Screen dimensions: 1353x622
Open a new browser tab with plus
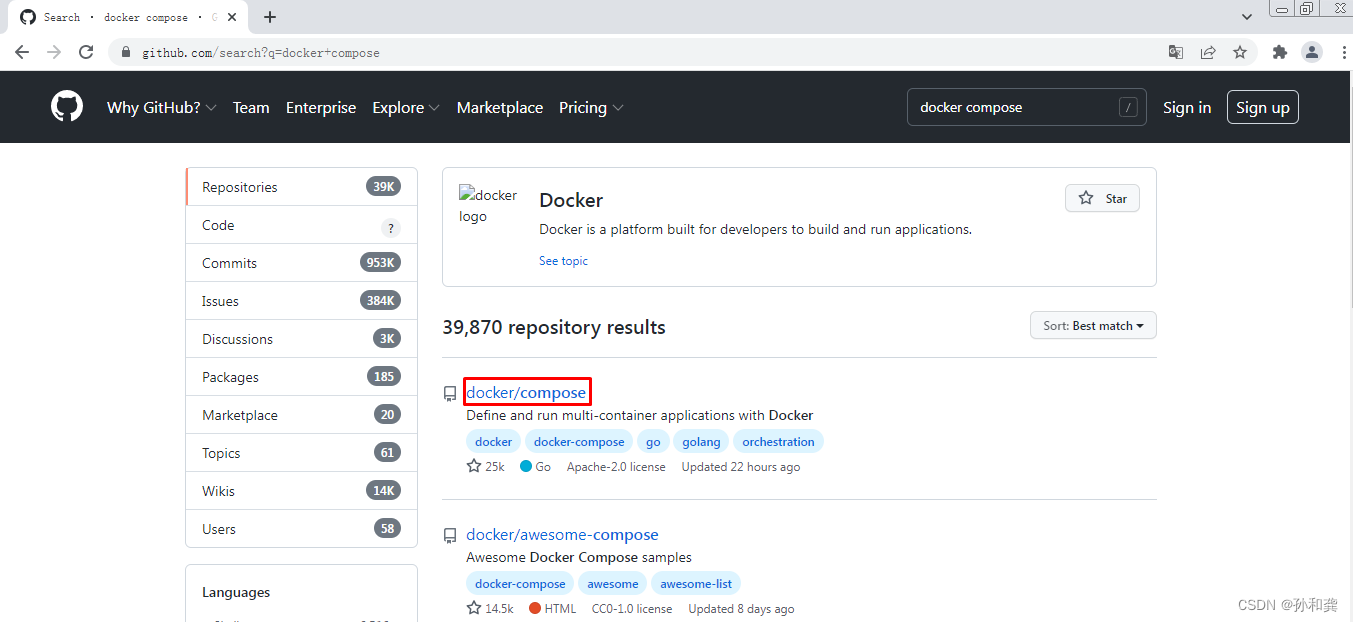click(270, 17)
